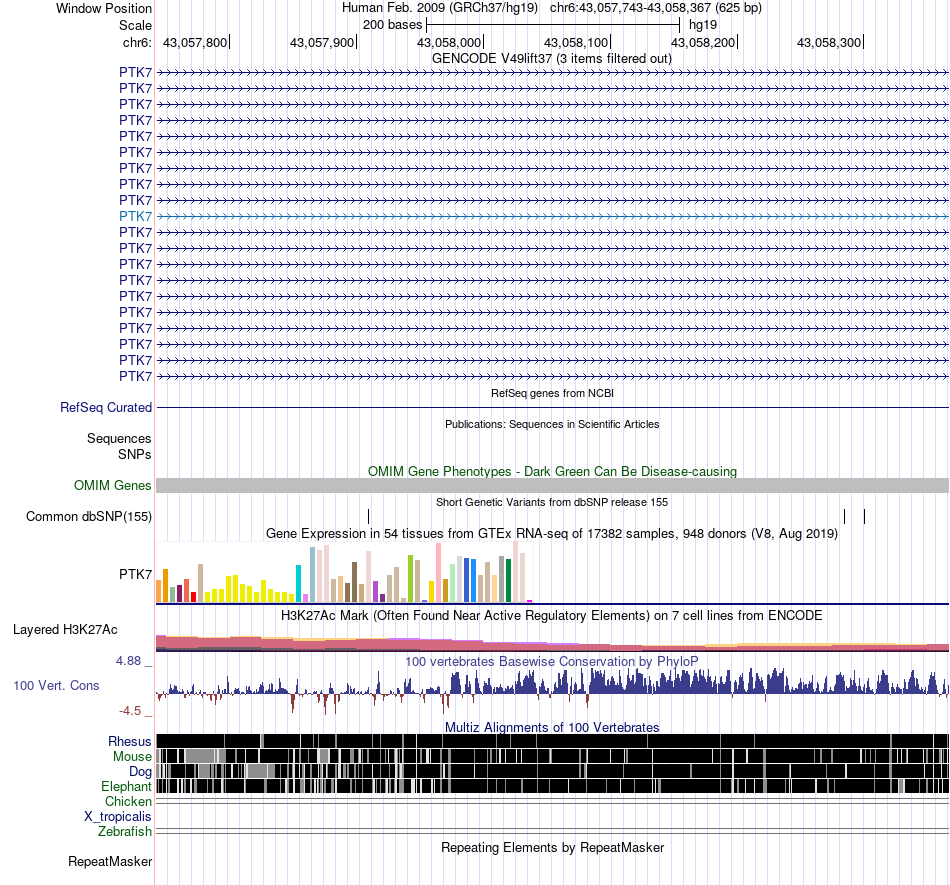Screen dimensions: 950x885
Task: Select the Scale track label
Action: 135,25
